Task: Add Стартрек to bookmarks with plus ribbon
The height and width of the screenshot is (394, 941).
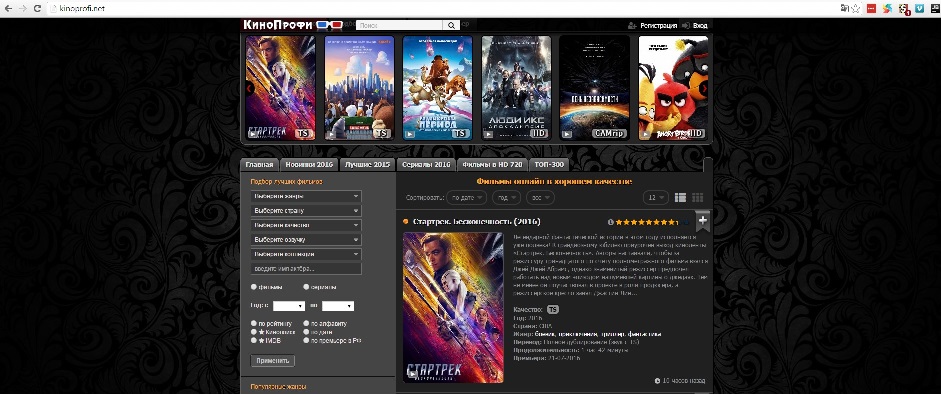Action: click(x=703, y=221)
